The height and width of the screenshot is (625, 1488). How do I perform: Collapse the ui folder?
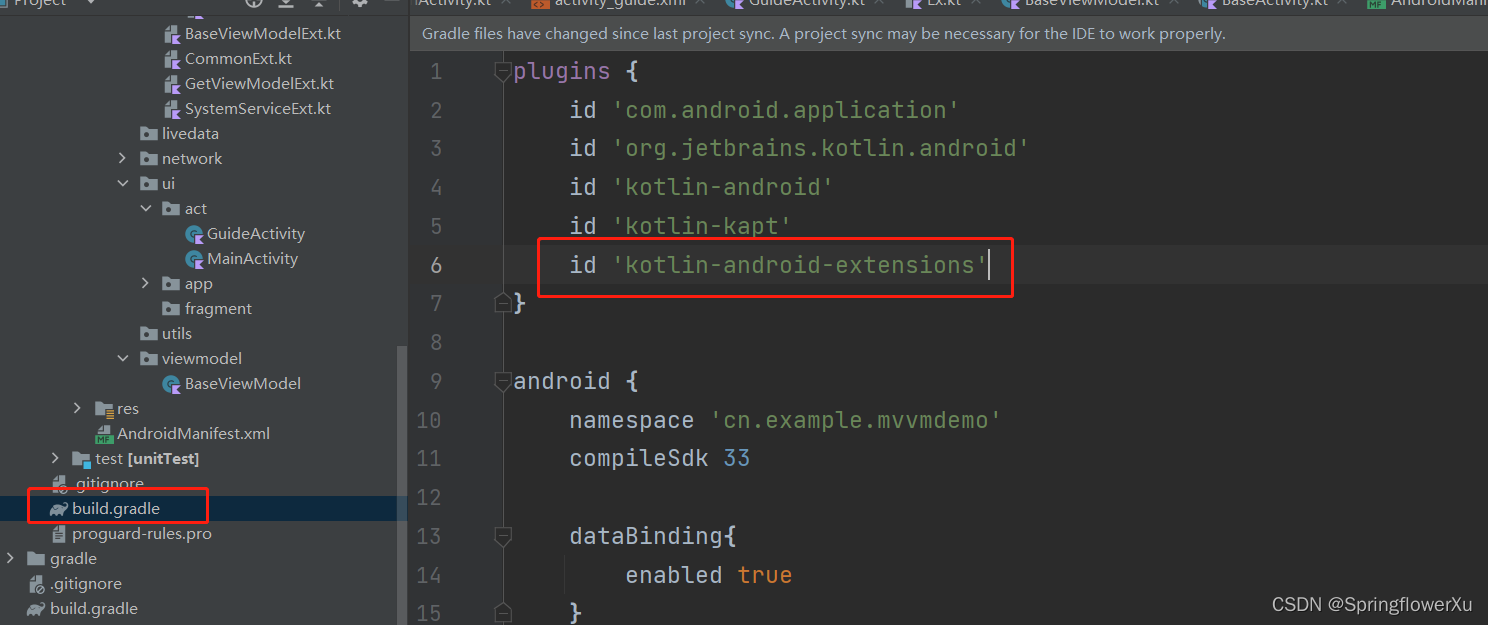(x=122, y=184)
